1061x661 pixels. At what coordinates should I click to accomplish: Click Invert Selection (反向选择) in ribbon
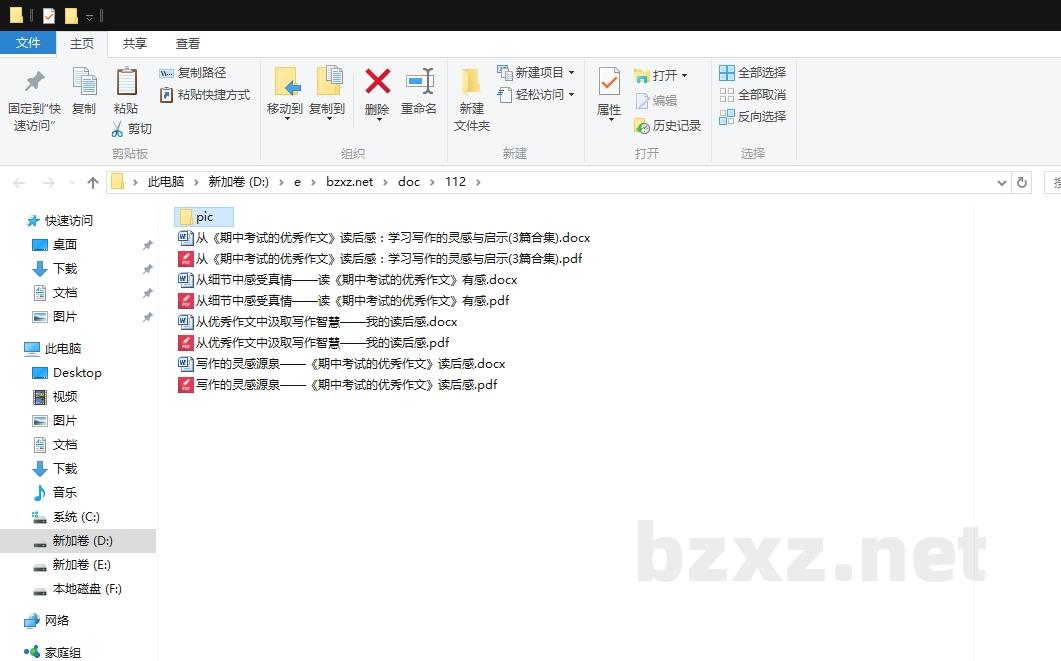753,117
